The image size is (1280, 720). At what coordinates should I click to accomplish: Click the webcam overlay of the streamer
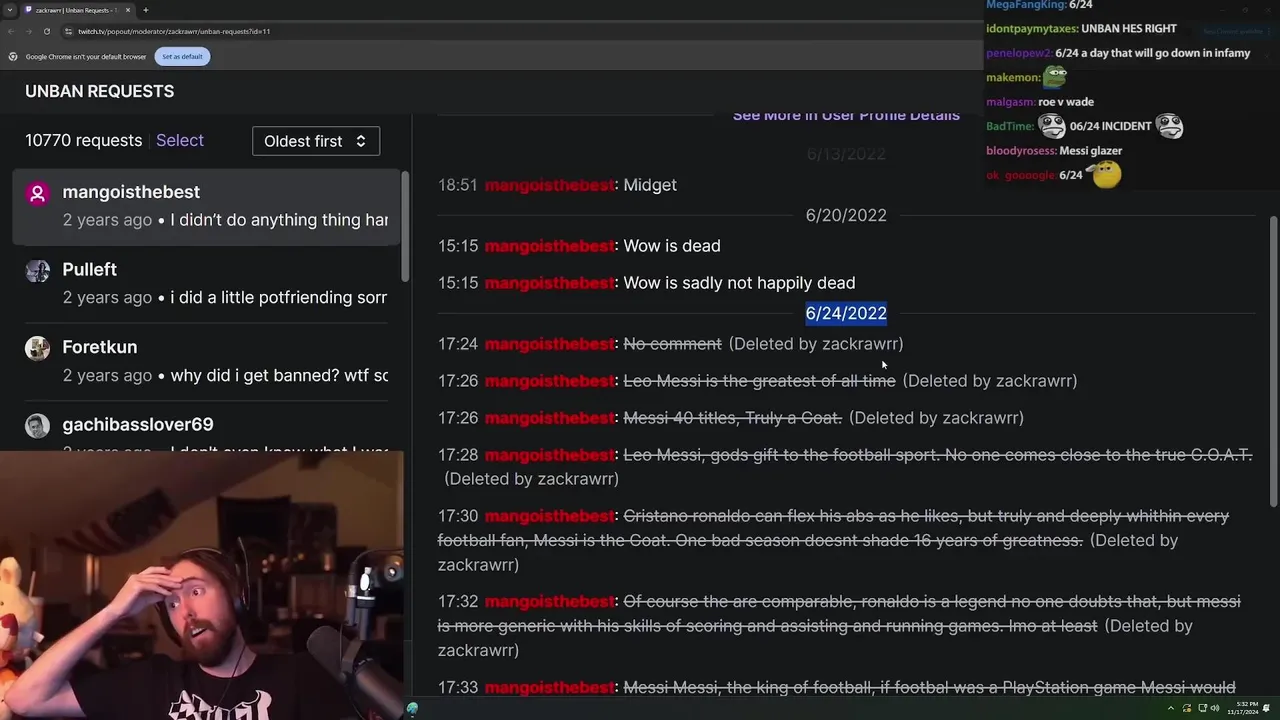point(202,585)
